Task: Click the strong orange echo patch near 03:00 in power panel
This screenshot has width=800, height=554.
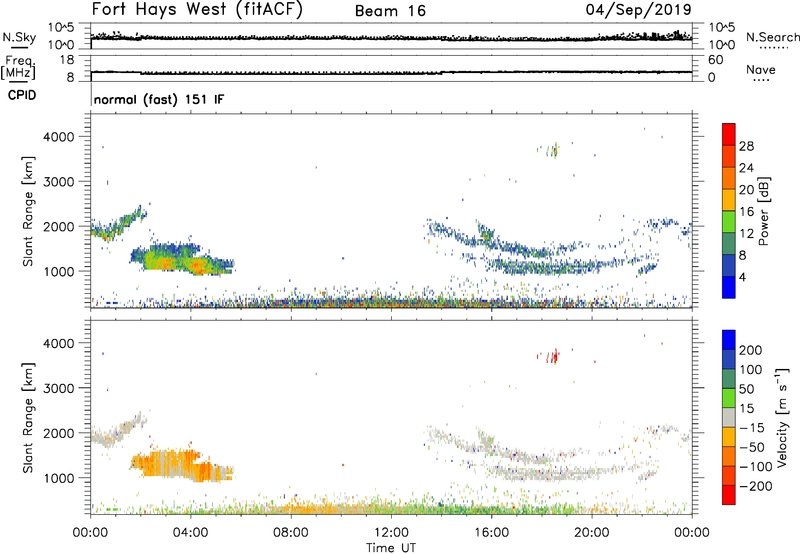Action: coord(163,262)
